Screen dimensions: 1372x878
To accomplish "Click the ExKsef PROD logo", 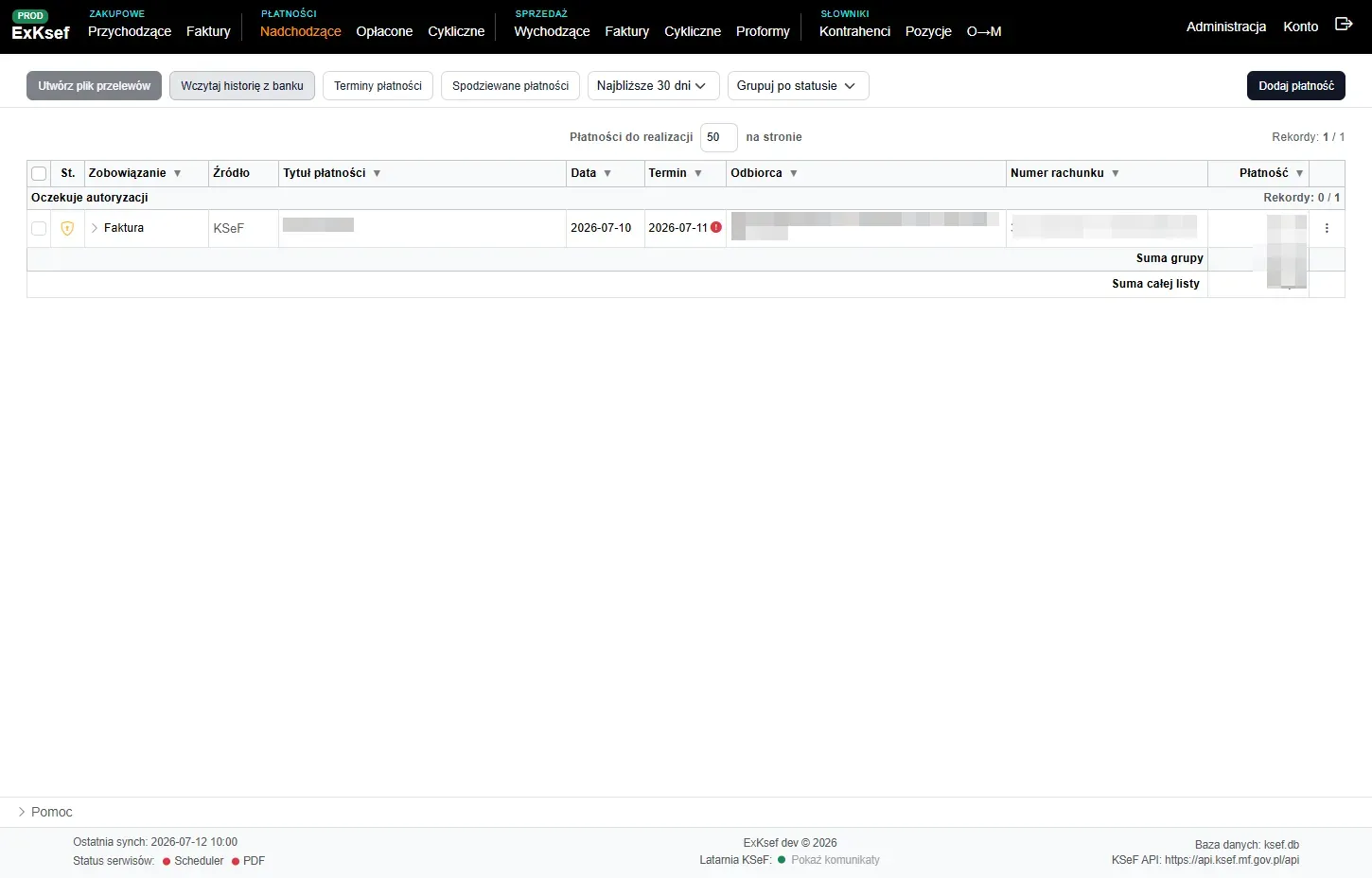I will (x=41, y=26).
